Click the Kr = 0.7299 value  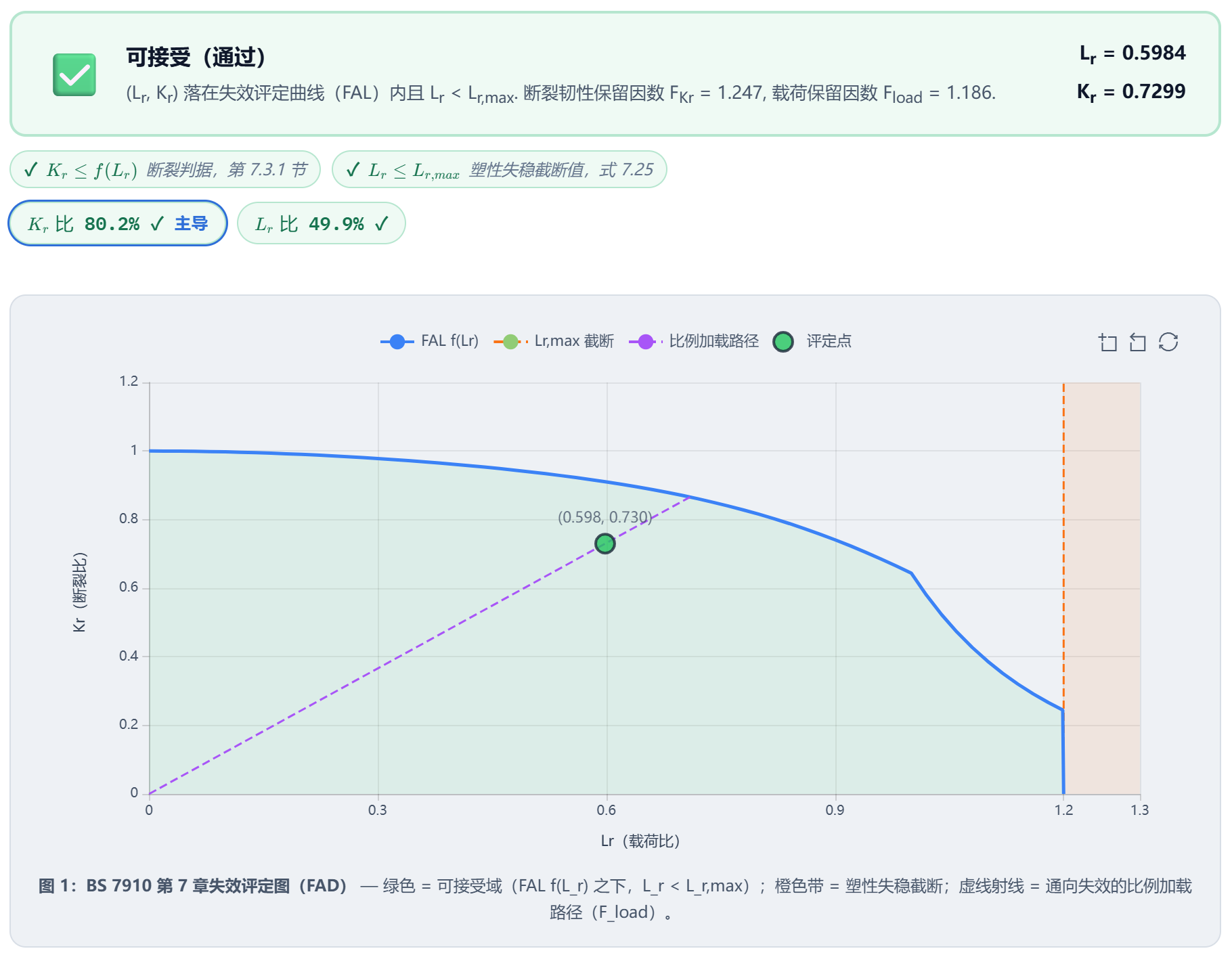tap(1131, 91)
